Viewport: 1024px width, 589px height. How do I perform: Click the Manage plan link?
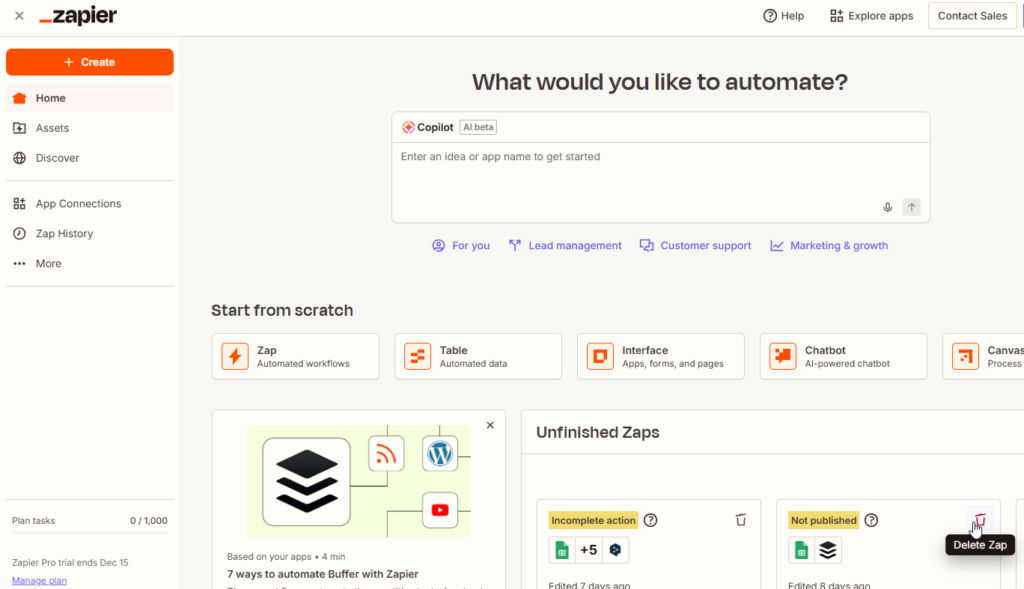(39, 580)
